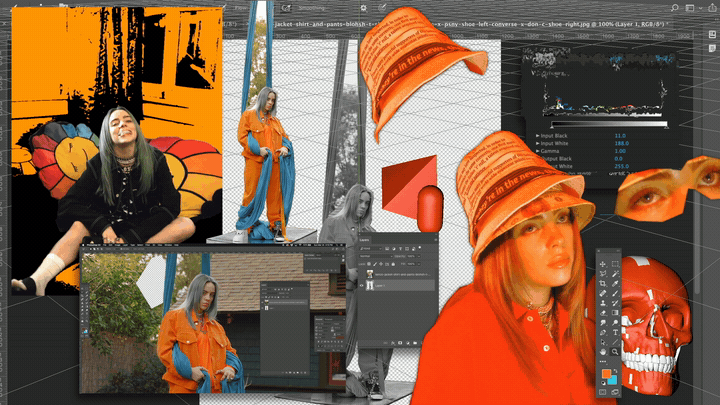720x405 pixels.
Task: Toggle lock transparent pixels
Action: tap(369, 264)
